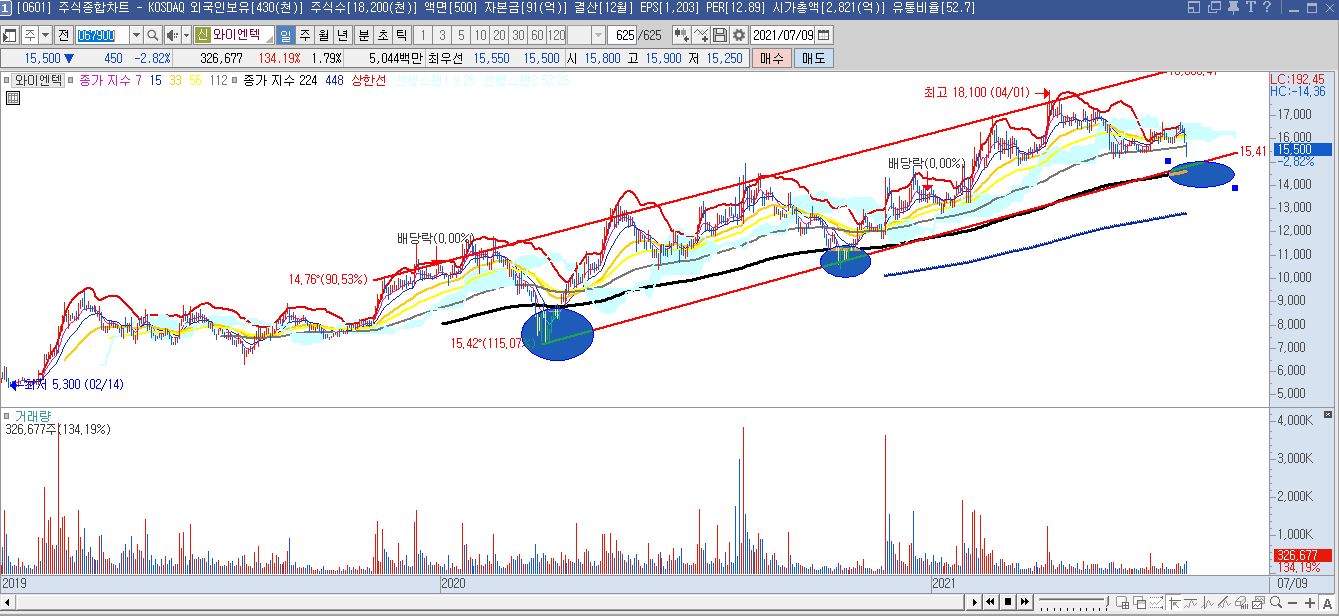1339x616 pixels.
Task: Open the 와이엔텍 stock name selector
Action: tap(242, 35)
